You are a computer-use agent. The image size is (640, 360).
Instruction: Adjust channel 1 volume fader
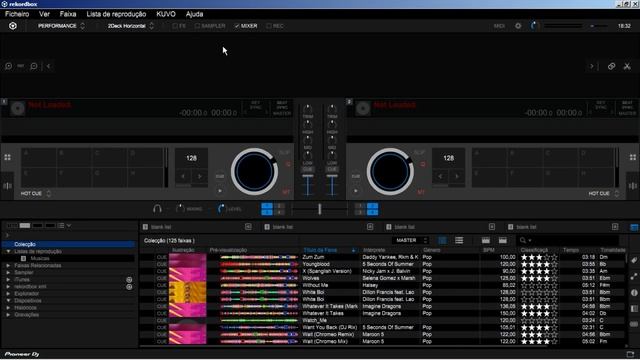(307, 176)
